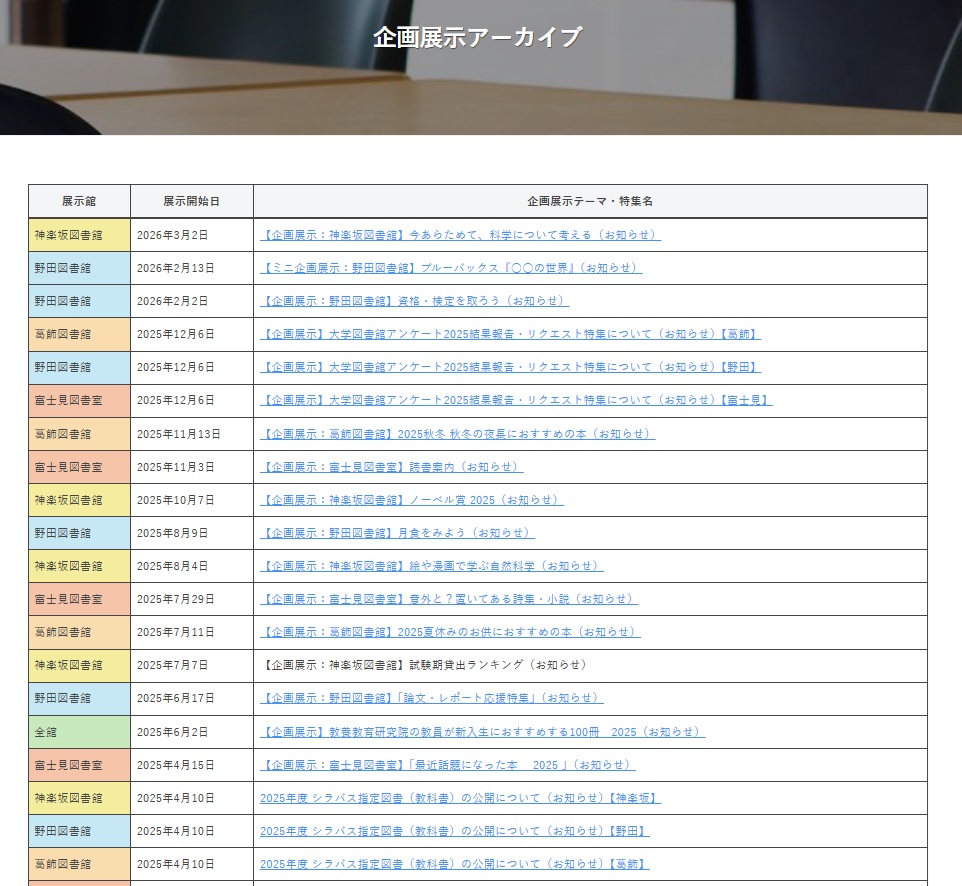Open the ノーベル賞 2025 exhibition link
Screen dimensions: 962x886
(x=411, y=500)
